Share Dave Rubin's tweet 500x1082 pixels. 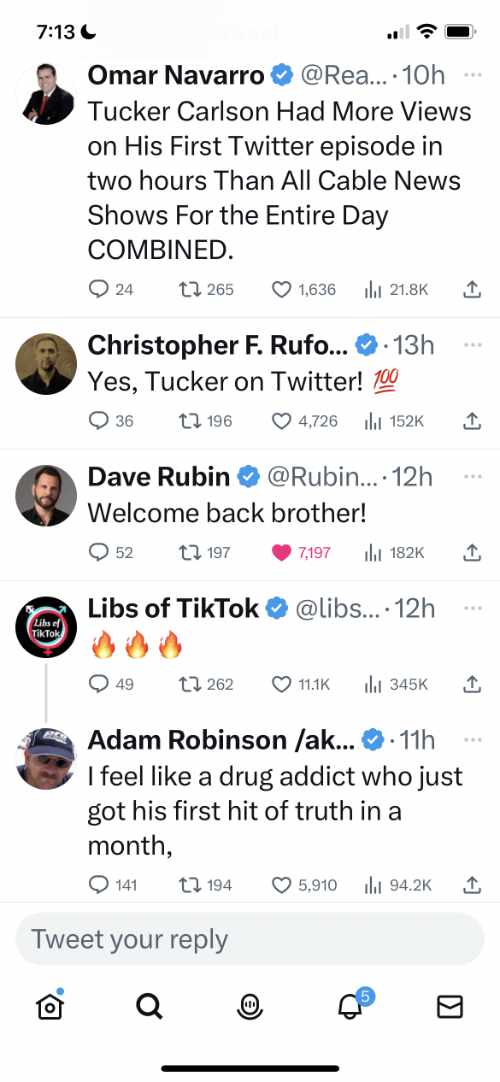point(471,552)
